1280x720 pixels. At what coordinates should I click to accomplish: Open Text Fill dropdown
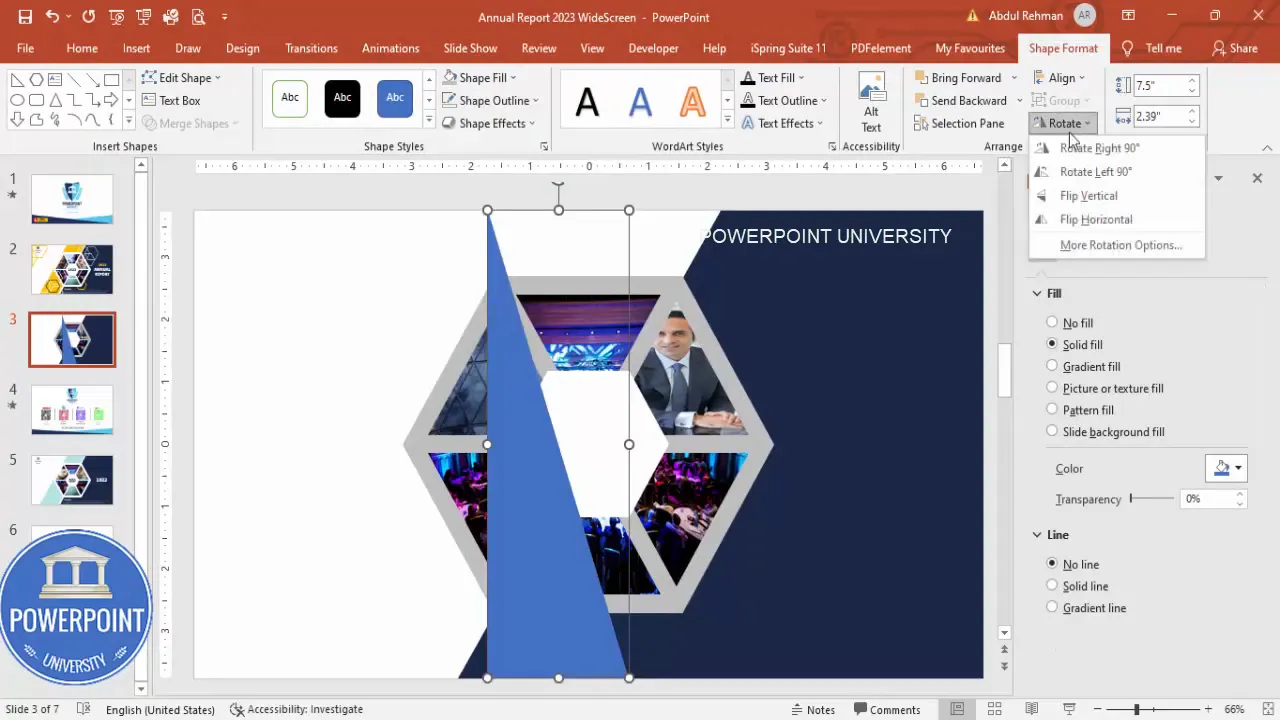(x=772, y=77)
